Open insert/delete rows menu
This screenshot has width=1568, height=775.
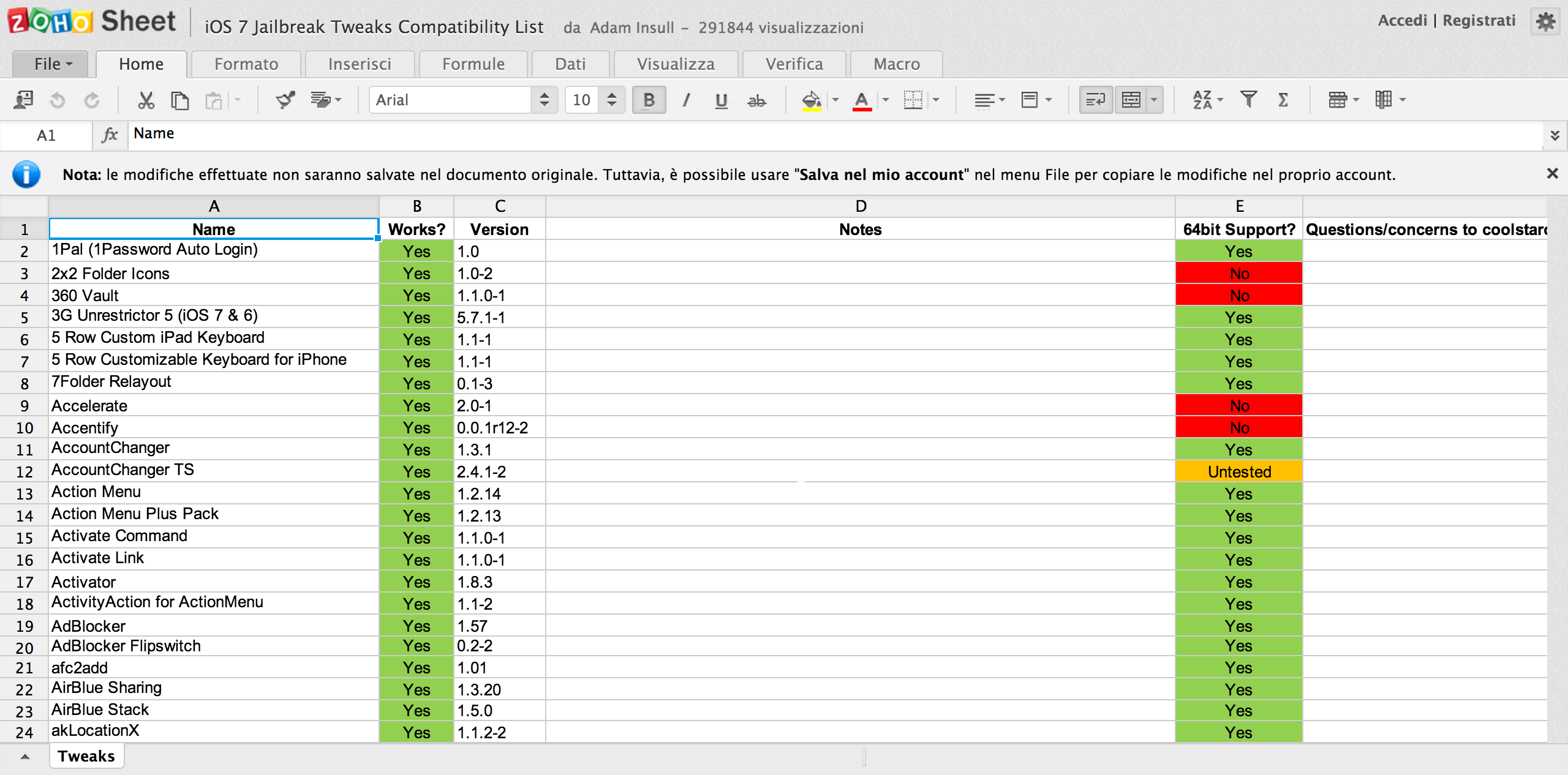(1343, 100)
